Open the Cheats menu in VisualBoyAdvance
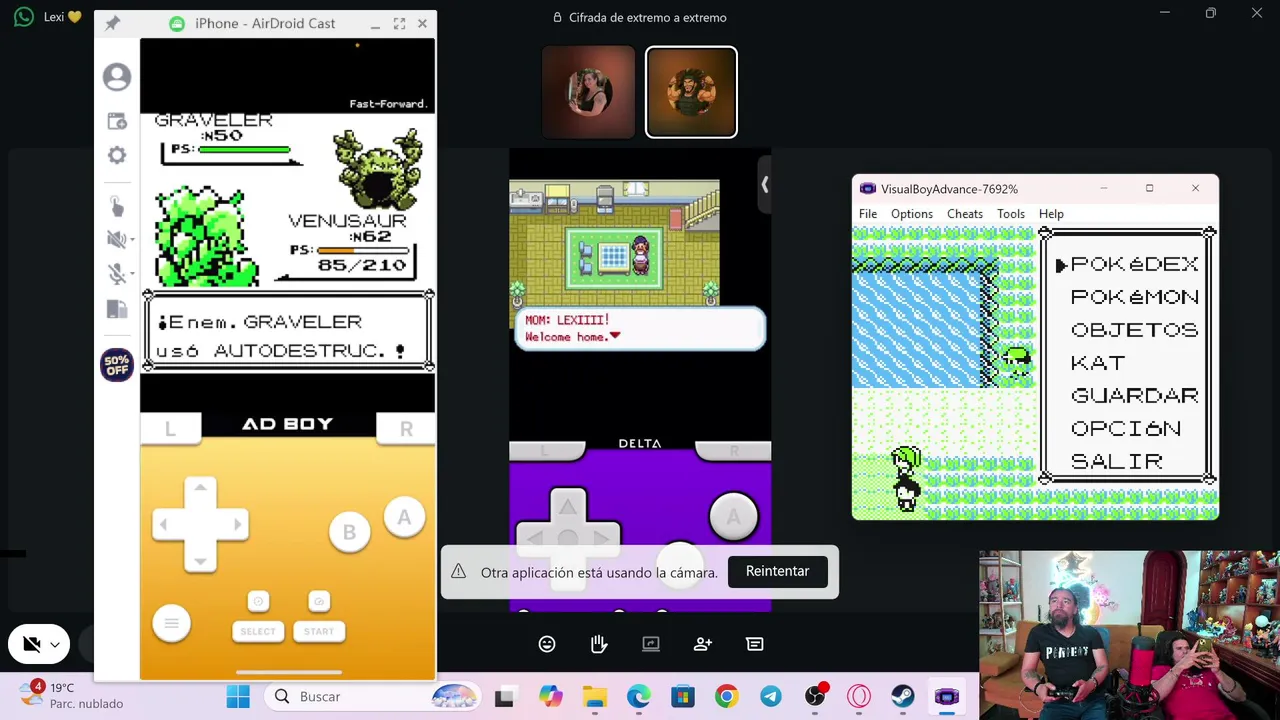 tap(965, 214)
